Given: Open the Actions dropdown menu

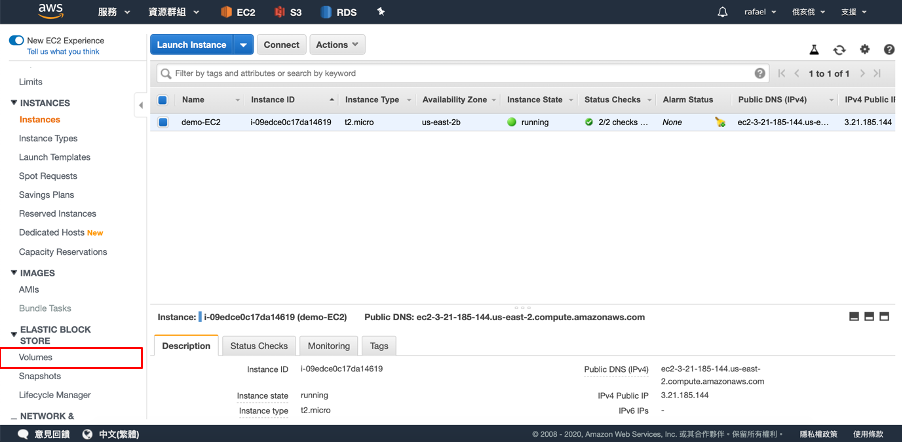Looking at the screenshot, I should [337, 45].
